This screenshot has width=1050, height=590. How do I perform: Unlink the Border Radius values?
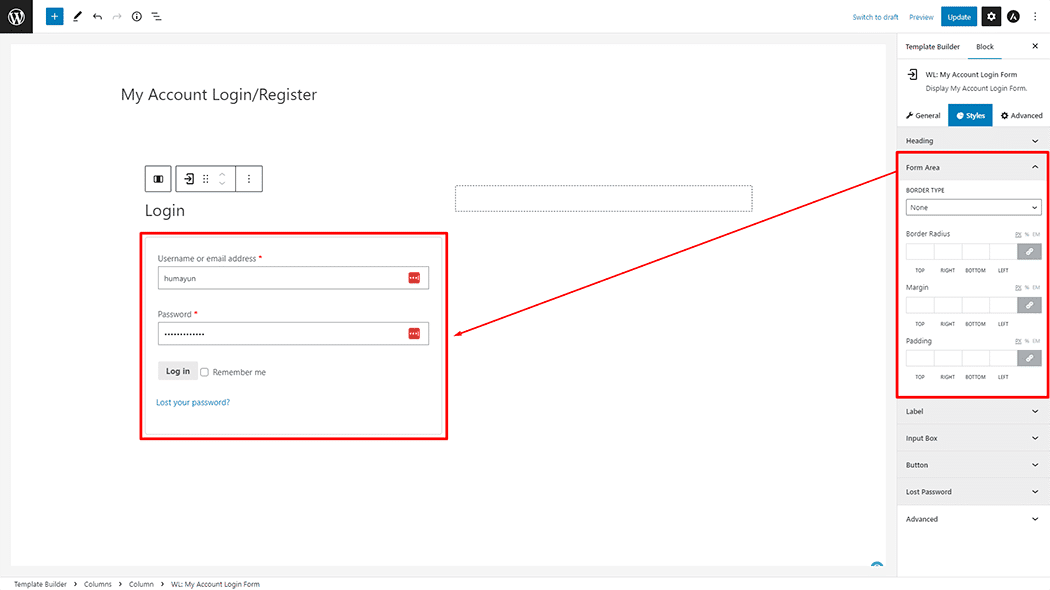(x=1028, y=251)
